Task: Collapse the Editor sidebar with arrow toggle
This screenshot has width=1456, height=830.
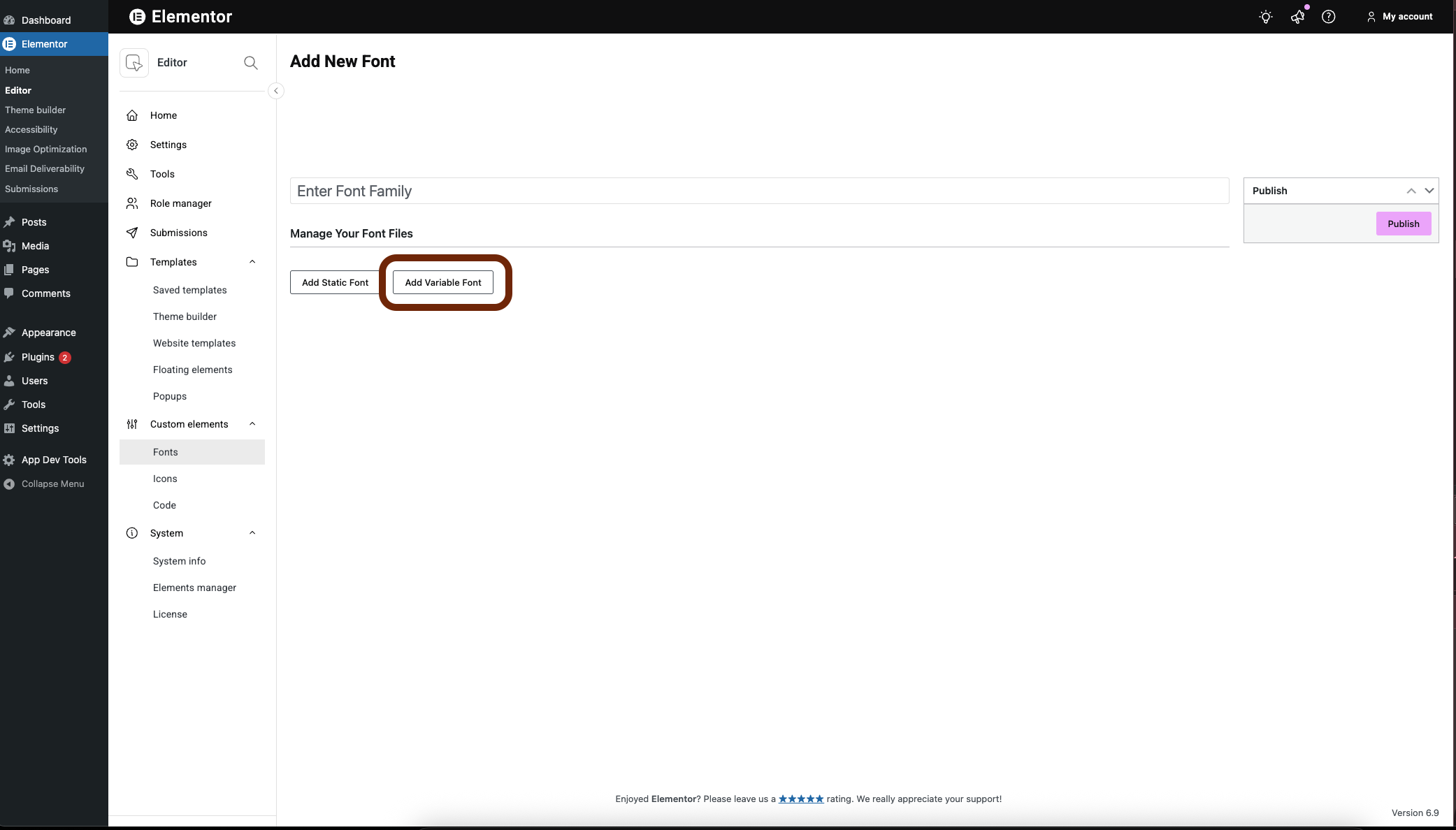Action: 276,91
